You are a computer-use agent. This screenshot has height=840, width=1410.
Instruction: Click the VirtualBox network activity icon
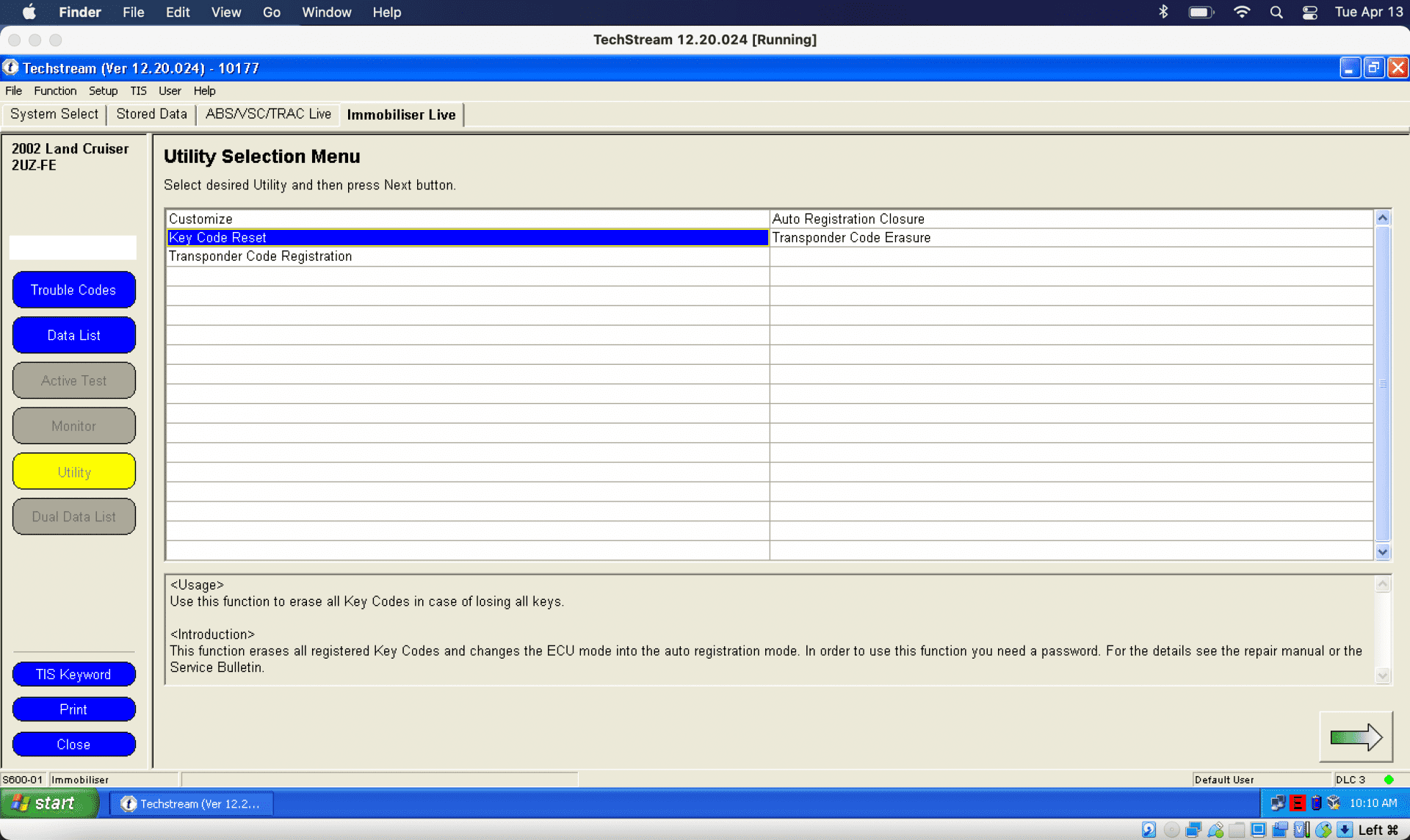click(1193, 830)
